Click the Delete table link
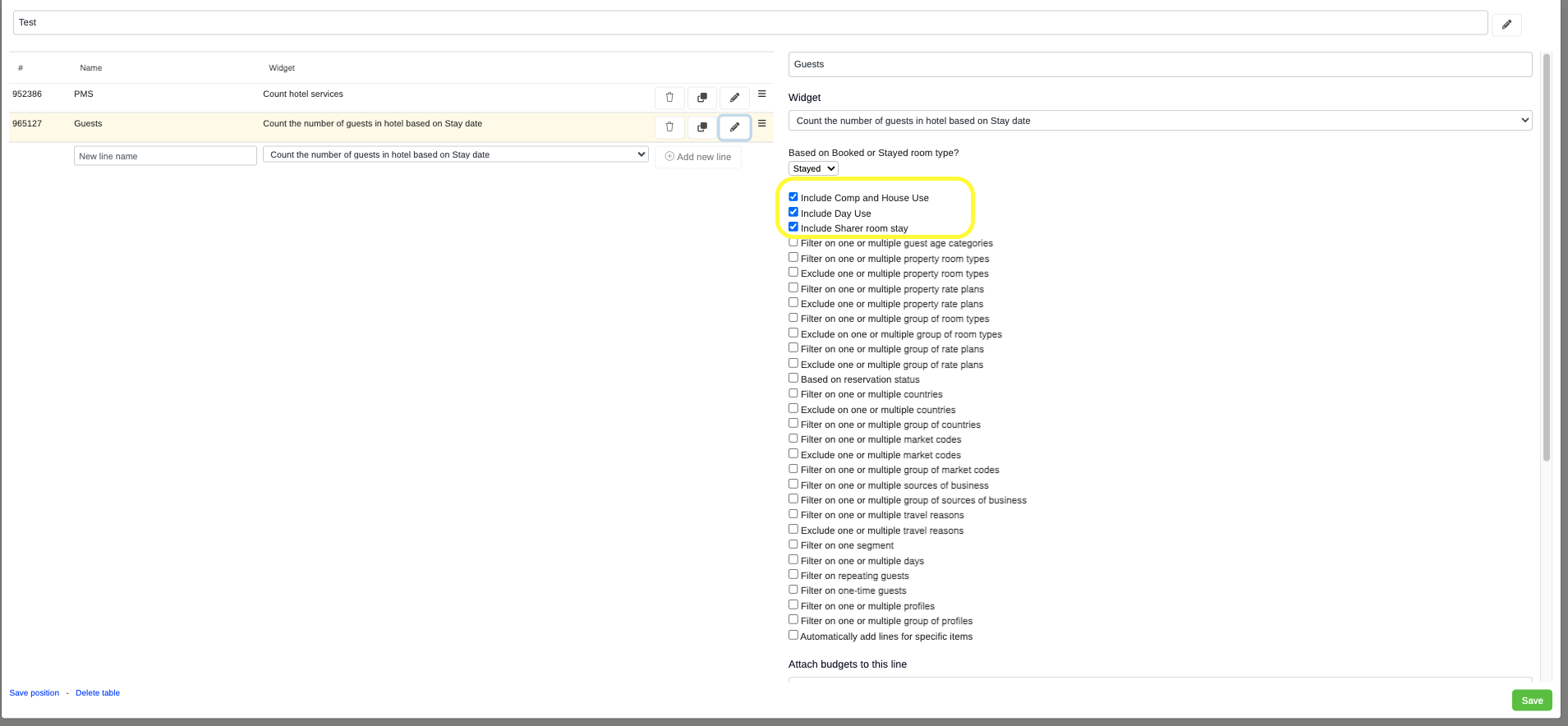This screenshot has height=726, width=1568. 98,693
